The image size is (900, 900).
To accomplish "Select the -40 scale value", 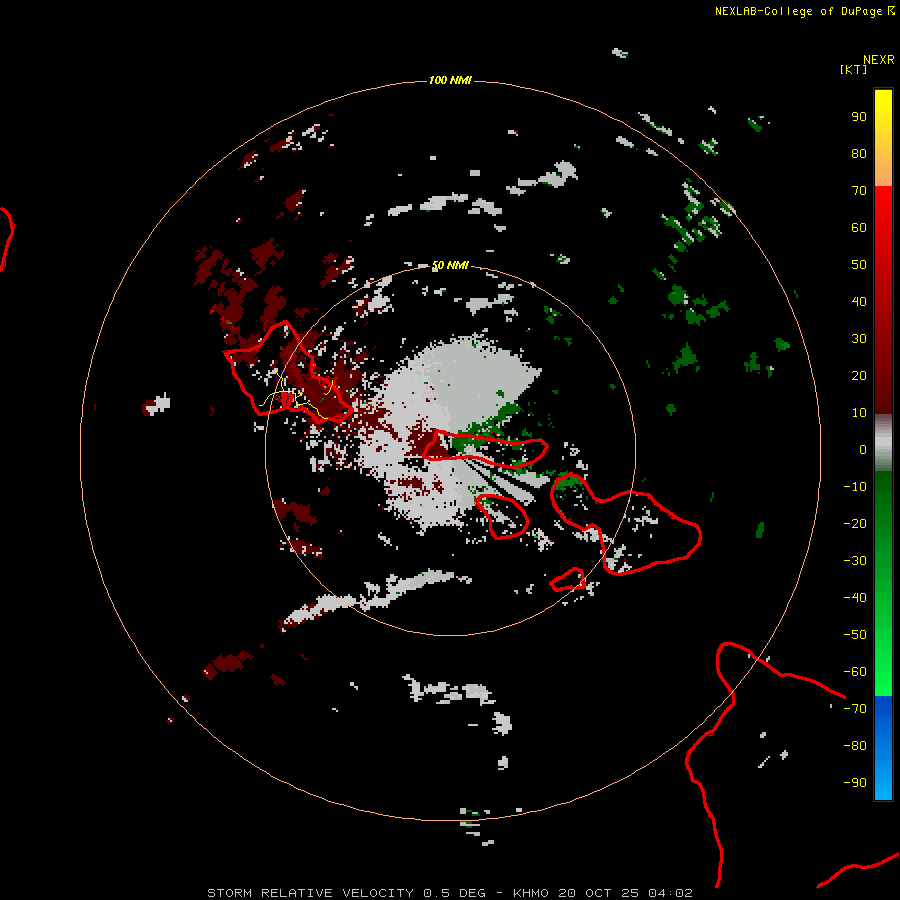I will (855, 598).
